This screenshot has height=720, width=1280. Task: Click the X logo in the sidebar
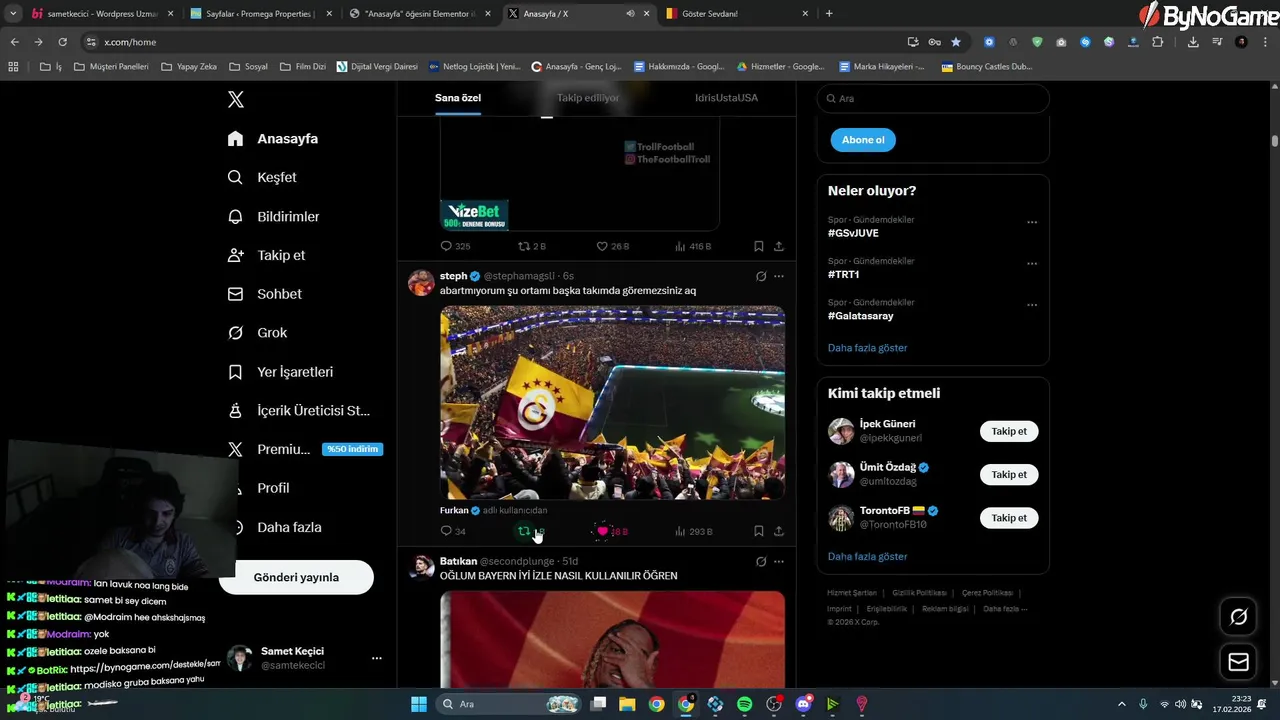point(236,99)
